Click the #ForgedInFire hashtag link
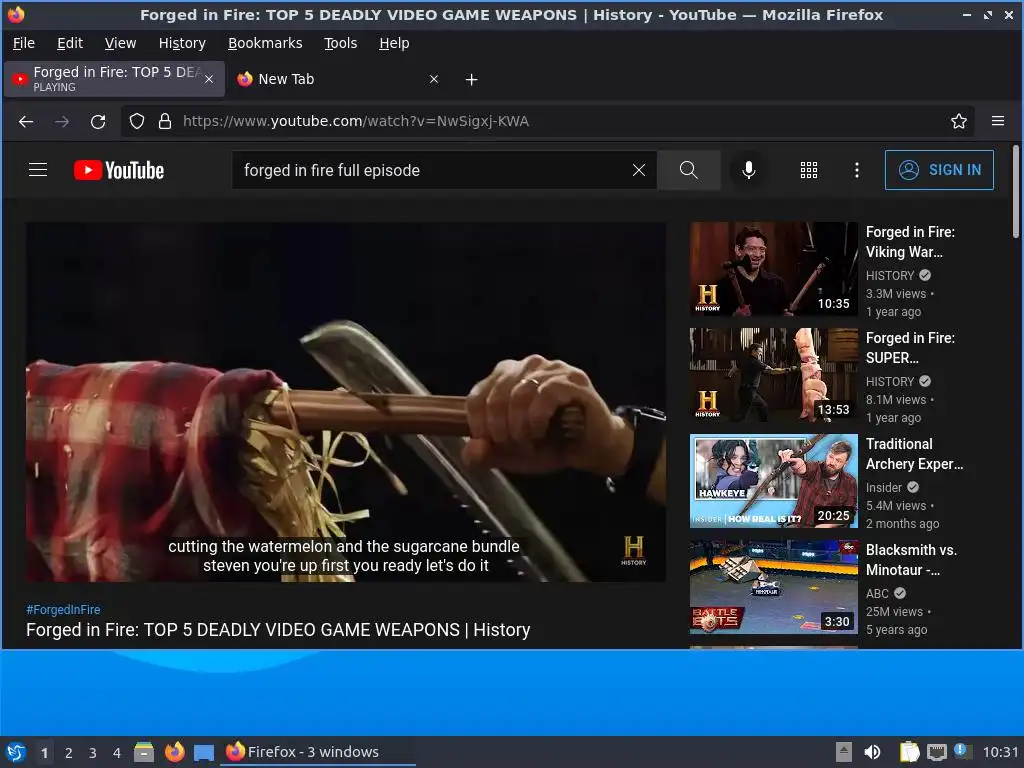1024x768 pixels. click(x=63, y=609)
